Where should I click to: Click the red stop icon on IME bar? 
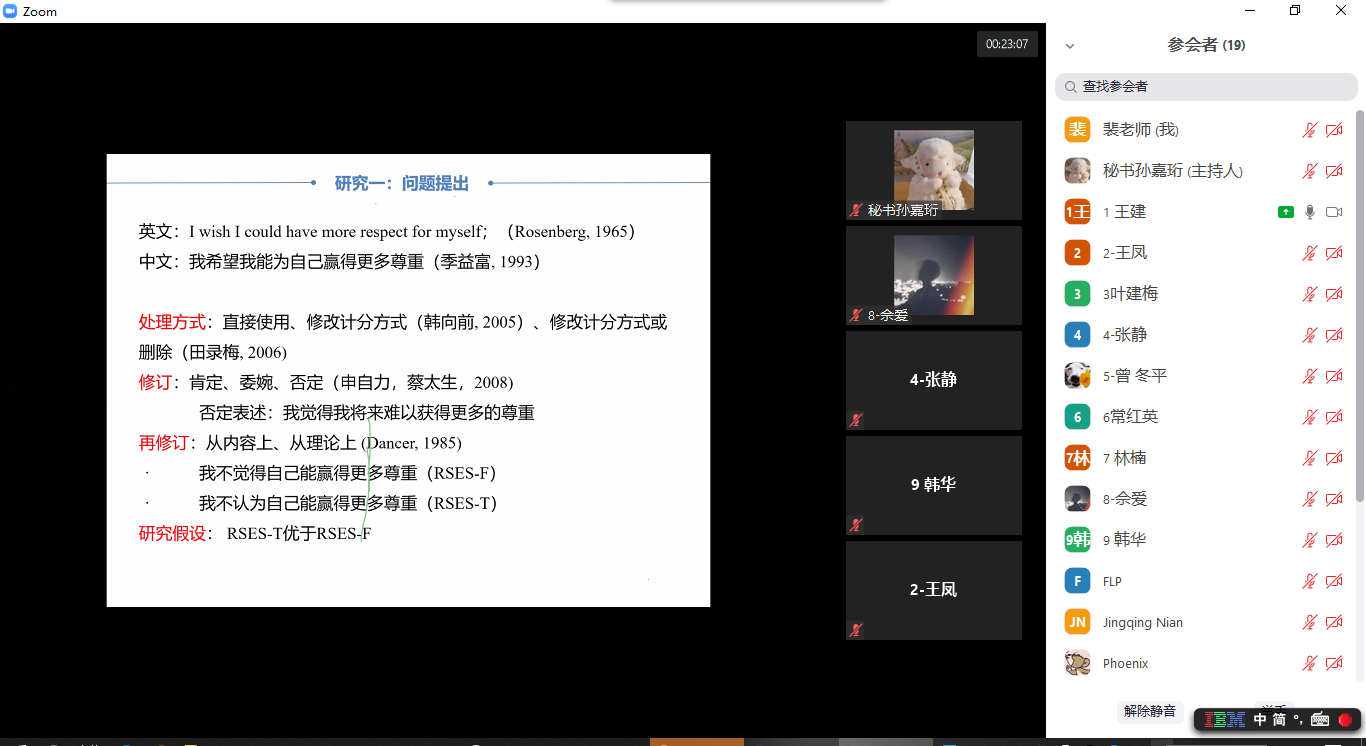tap(1345, 719)
